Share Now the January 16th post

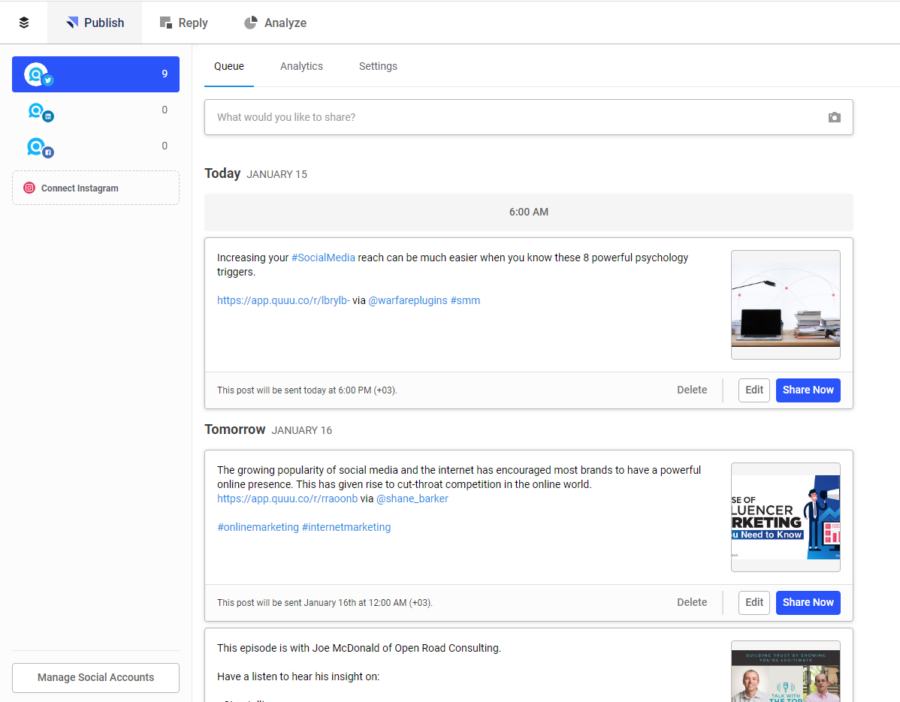[808, 603]
